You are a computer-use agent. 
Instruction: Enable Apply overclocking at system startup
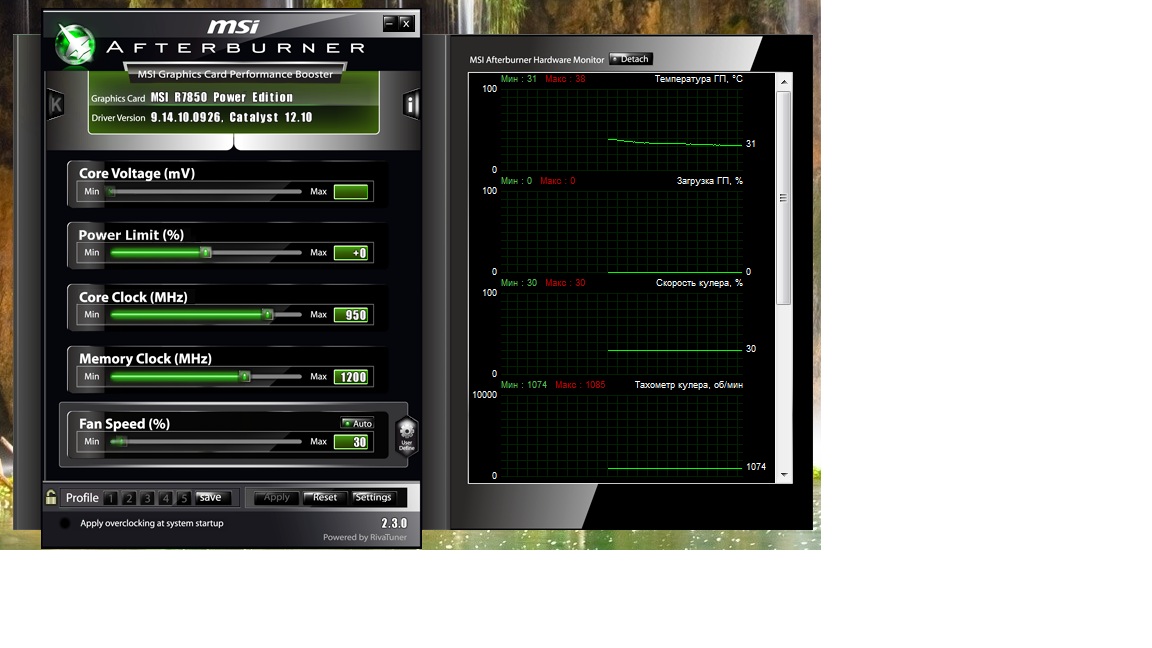point(65,523)
